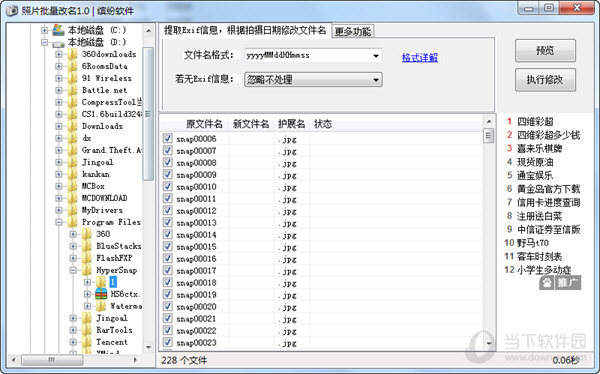Uncheck the snap00019 file checkbox
Screen dimensions: 600x374
pyautogui.click(x=168, y=294)
